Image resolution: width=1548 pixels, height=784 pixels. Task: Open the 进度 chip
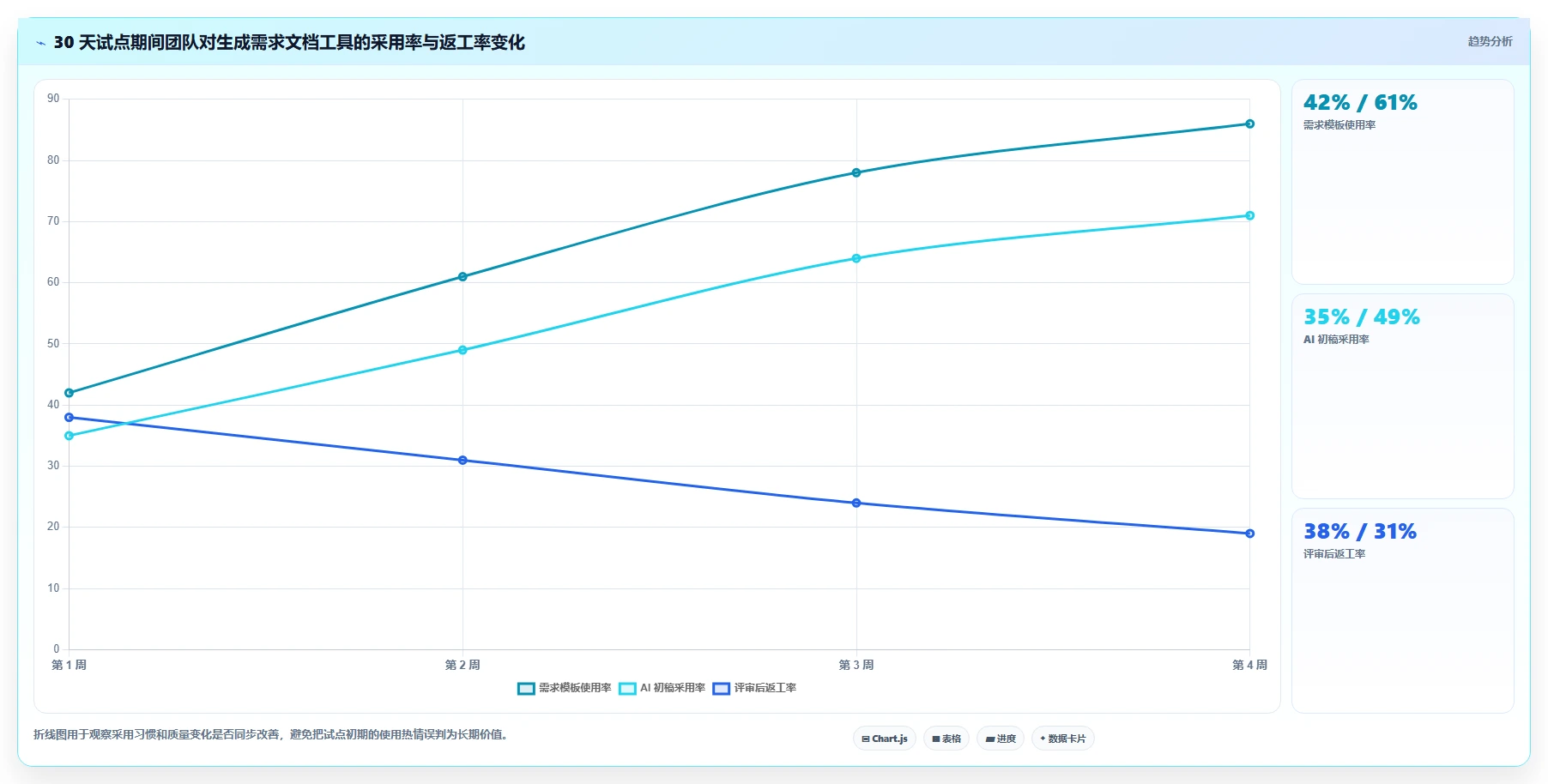[1001, 739]
